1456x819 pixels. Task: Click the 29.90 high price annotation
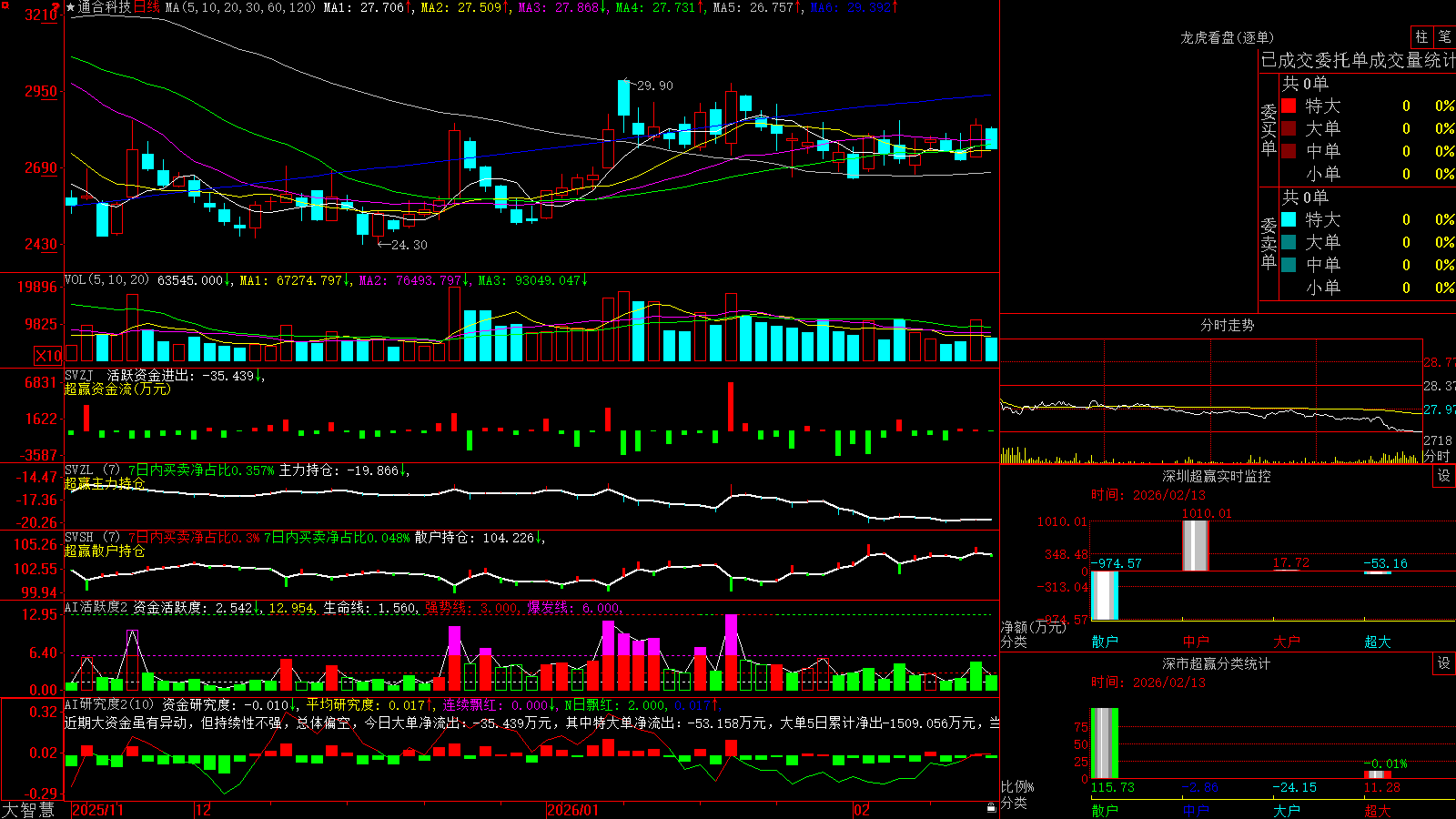click(x=655, y=86)
